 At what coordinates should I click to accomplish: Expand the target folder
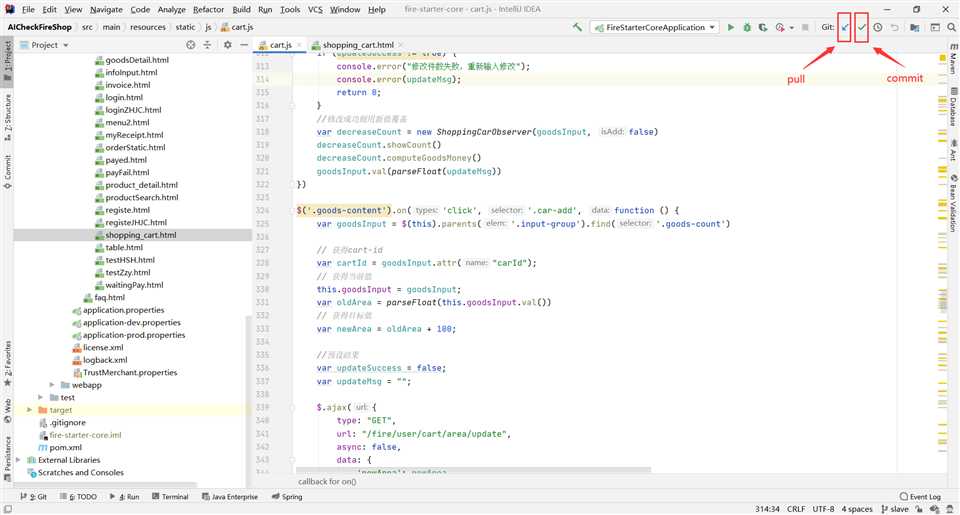coord(29,410)
